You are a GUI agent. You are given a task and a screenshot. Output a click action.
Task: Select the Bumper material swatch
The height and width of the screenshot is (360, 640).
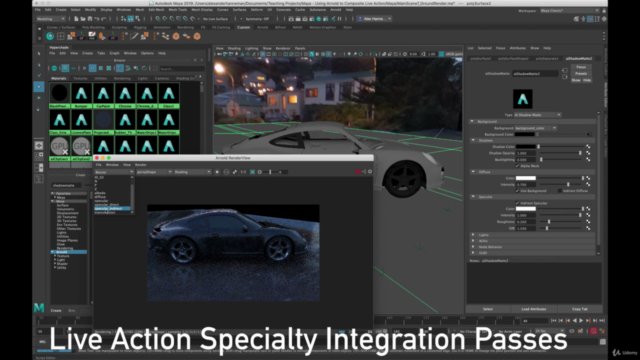click(81, 96)
